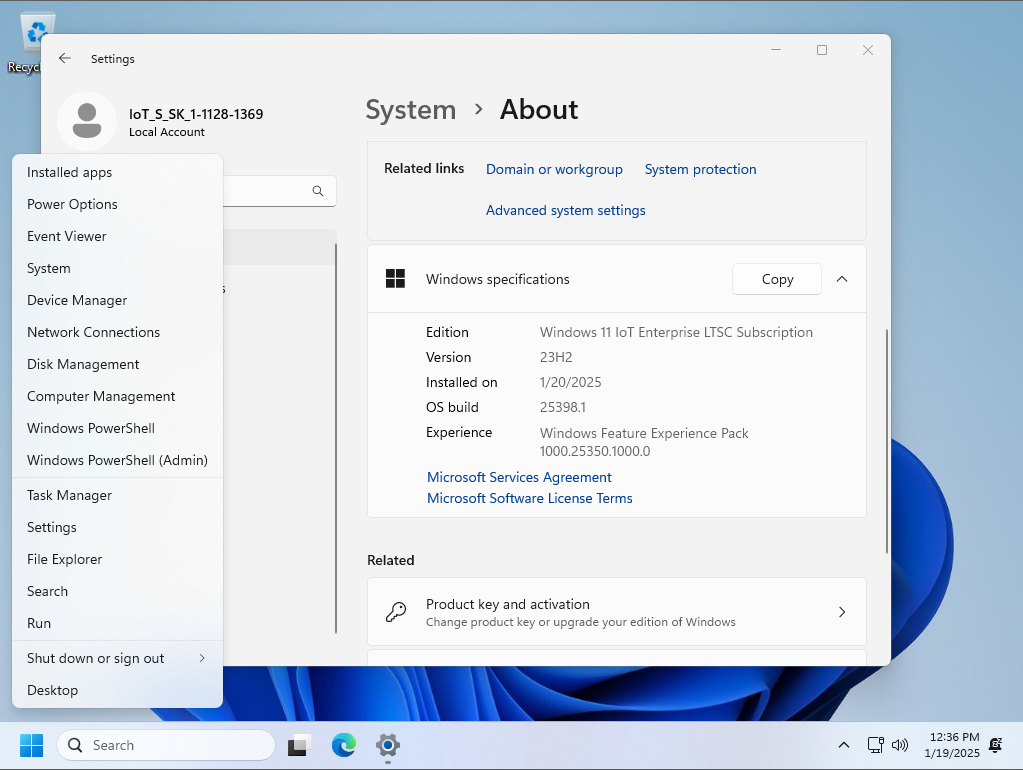This screenshot has height=770, width=1023.
Task: Open Microsoft Services Agreement link
Action: 519,477
